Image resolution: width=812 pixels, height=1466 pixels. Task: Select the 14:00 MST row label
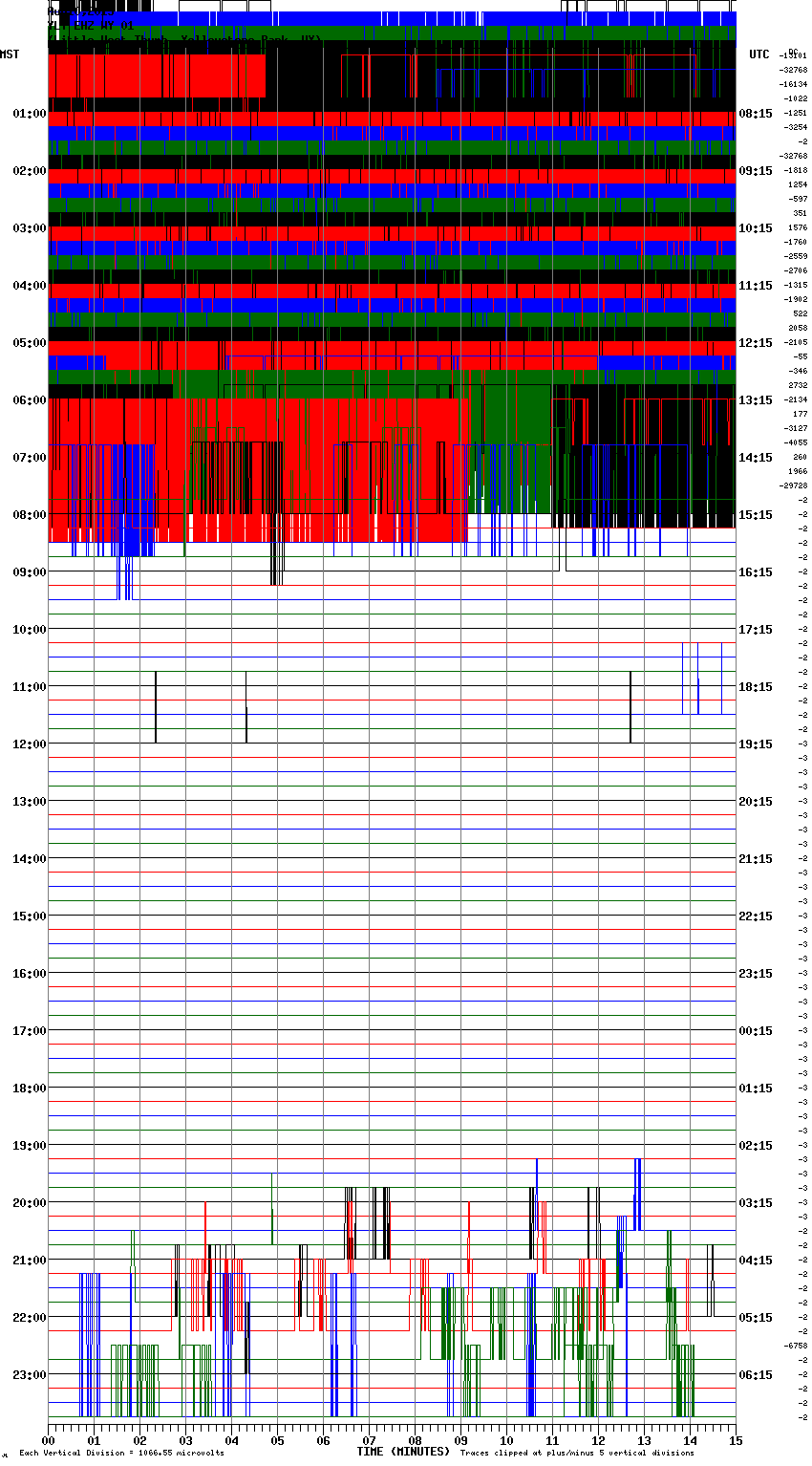click(30, 859)
